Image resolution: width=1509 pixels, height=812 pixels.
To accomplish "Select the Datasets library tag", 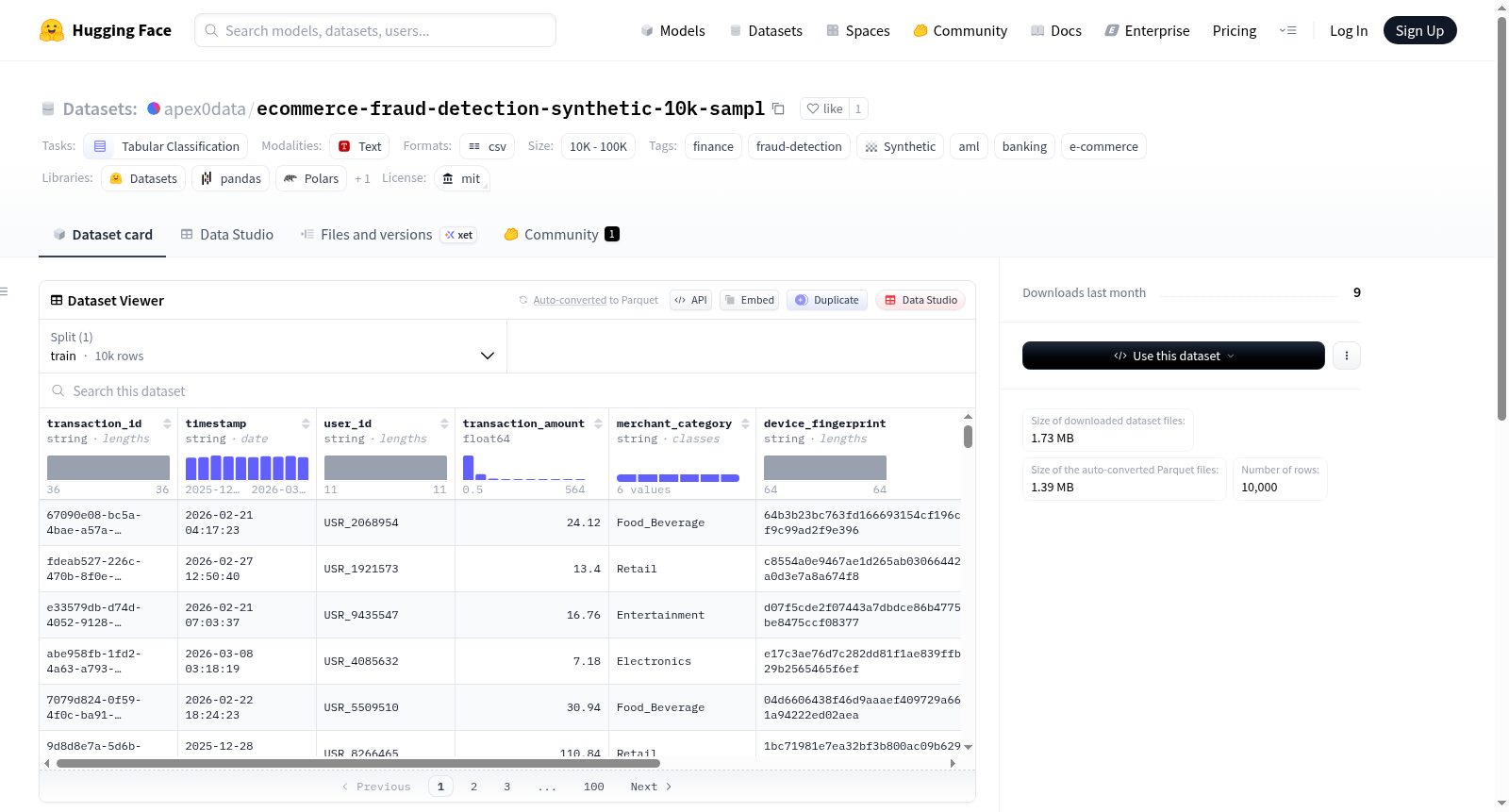I will 143,178.
